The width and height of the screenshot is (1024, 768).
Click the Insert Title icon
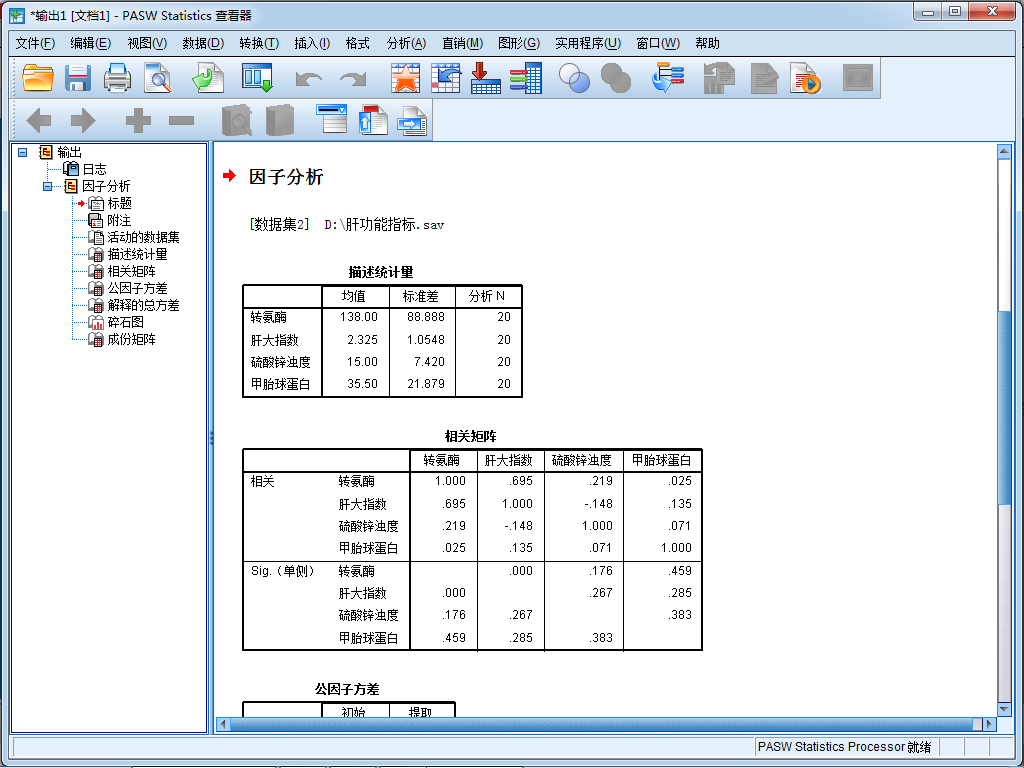point(373,120)
